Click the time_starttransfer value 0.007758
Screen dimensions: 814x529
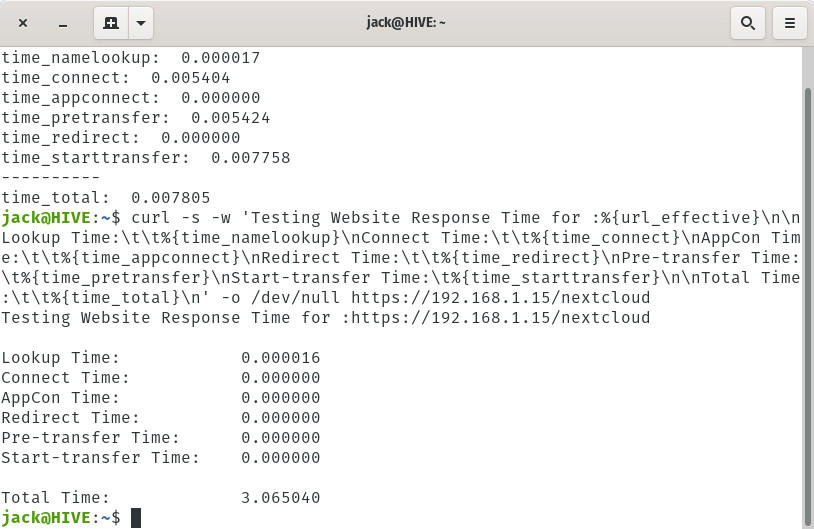pos(250,158)
